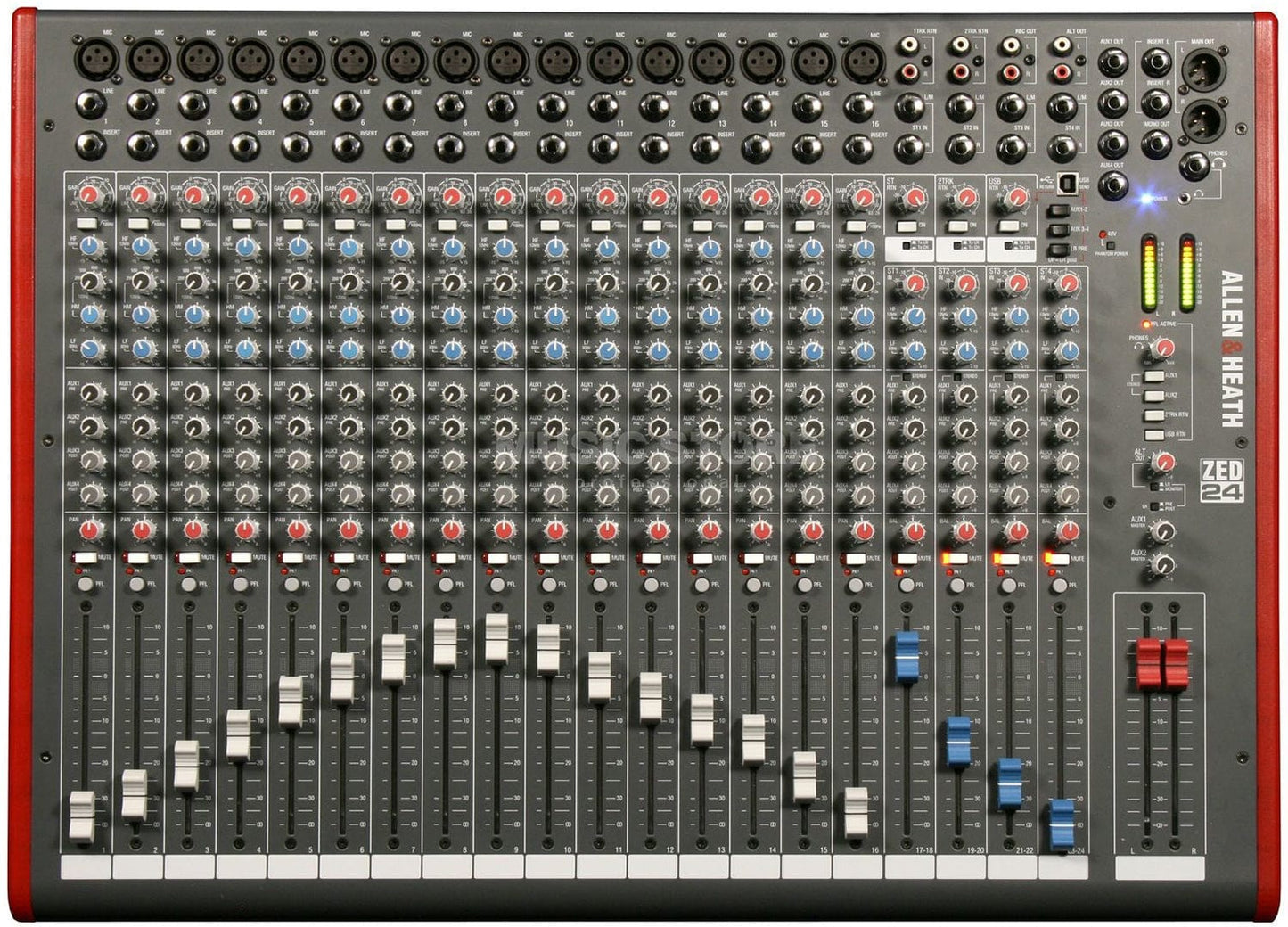
Task: Click the MAIN OUT L XLR connector
Action: pyautogui.click(x=1203, y=70)
